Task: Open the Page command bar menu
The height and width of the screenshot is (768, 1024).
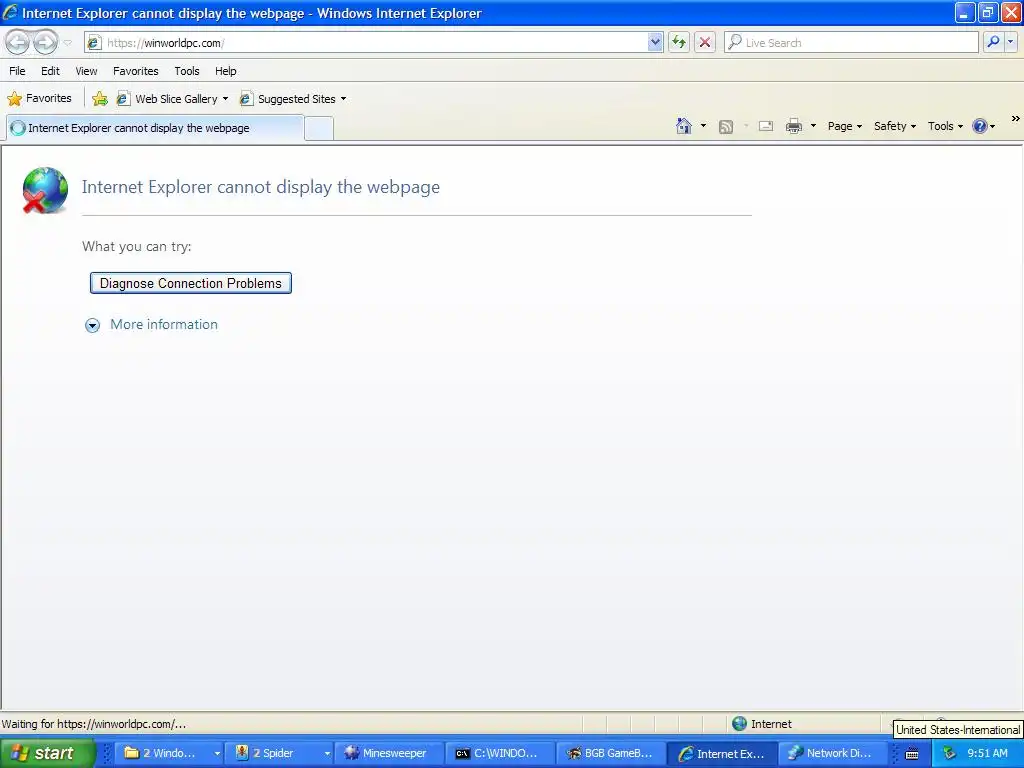Action: click(844, 126)
